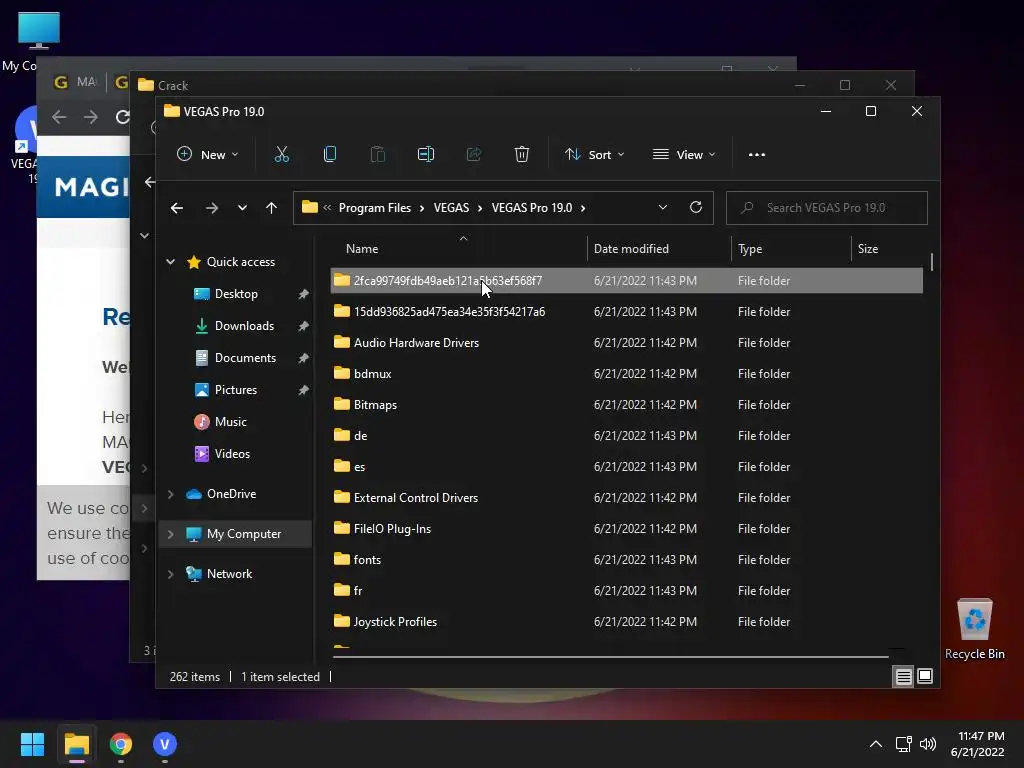Open recent locations dropdown chevron

(x=242, y=208)
